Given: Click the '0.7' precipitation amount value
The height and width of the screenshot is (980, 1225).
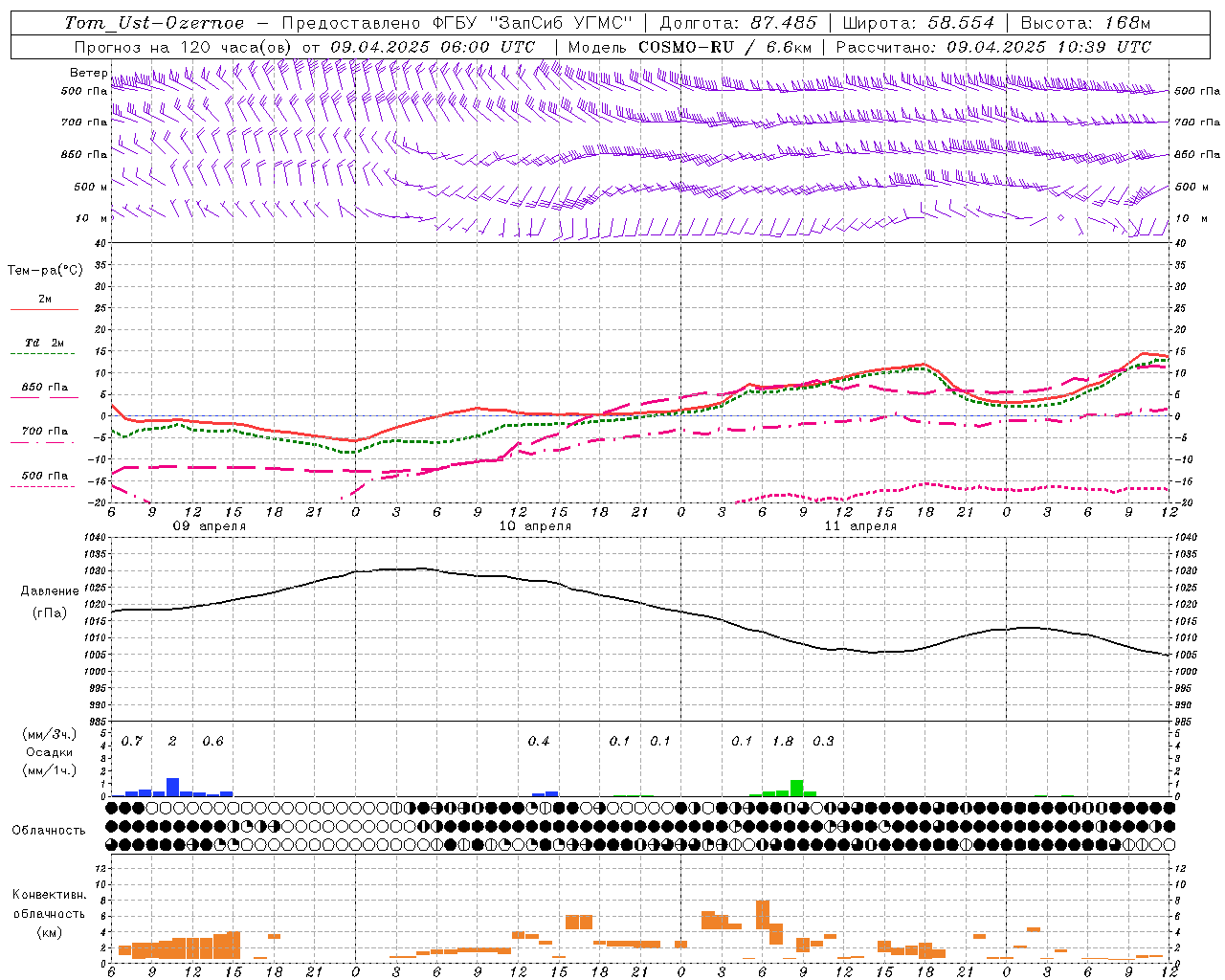Looking at the screenshot, I should [x=132, y=742].
